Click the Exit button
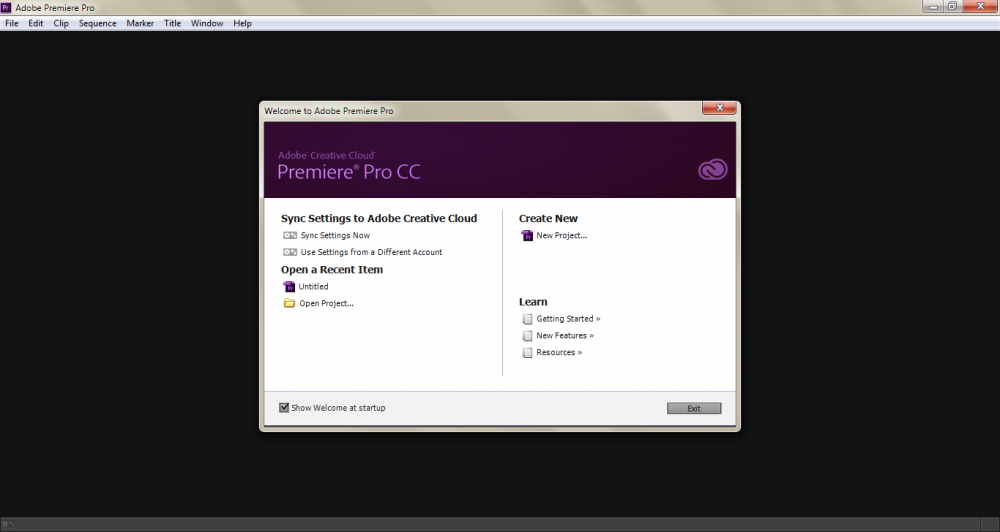The height and width of the screenshot is (532, 1000). pyautogui.click(x=694, y=408)
